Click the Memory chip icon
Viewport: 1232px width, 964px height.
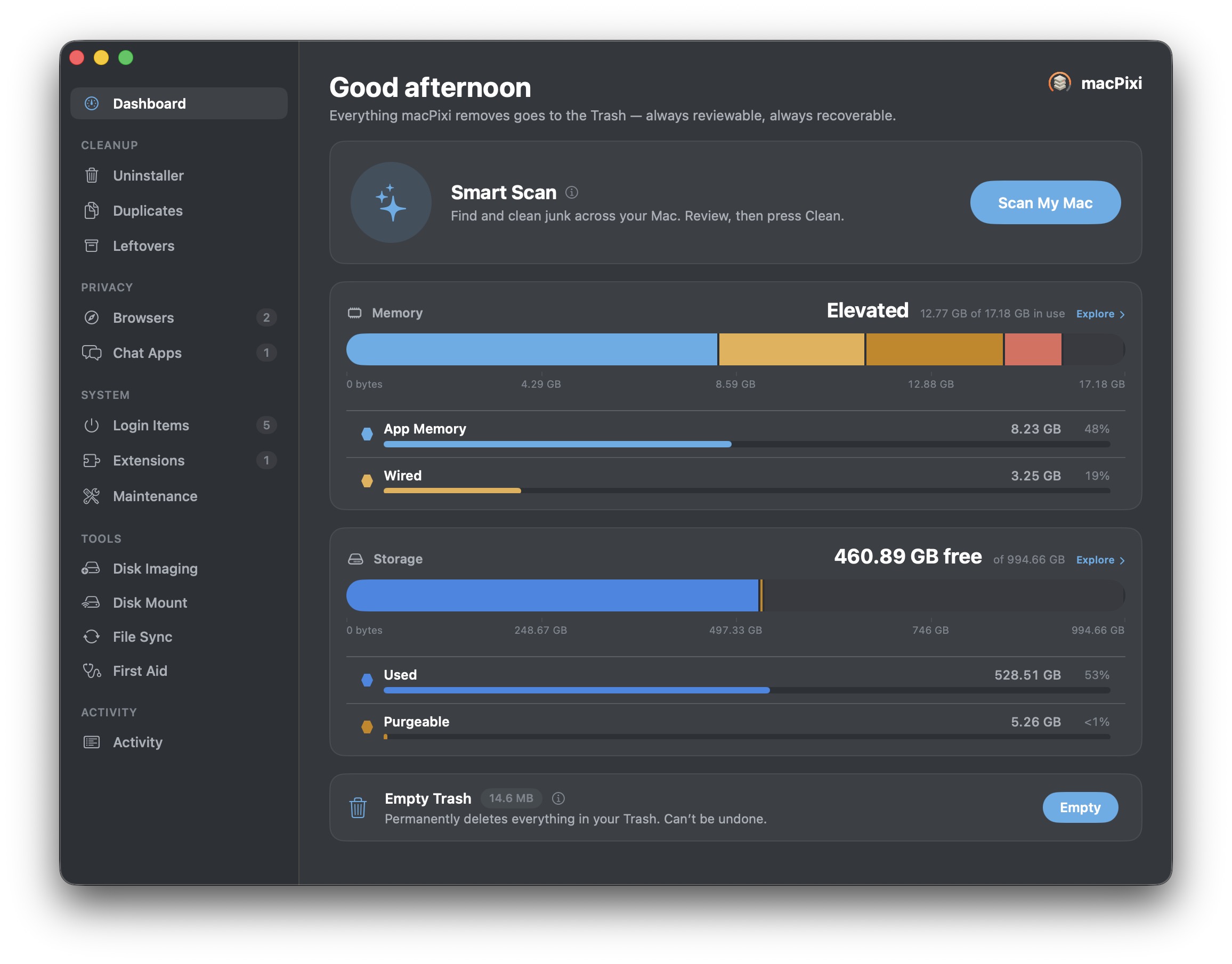pos(354,313)
